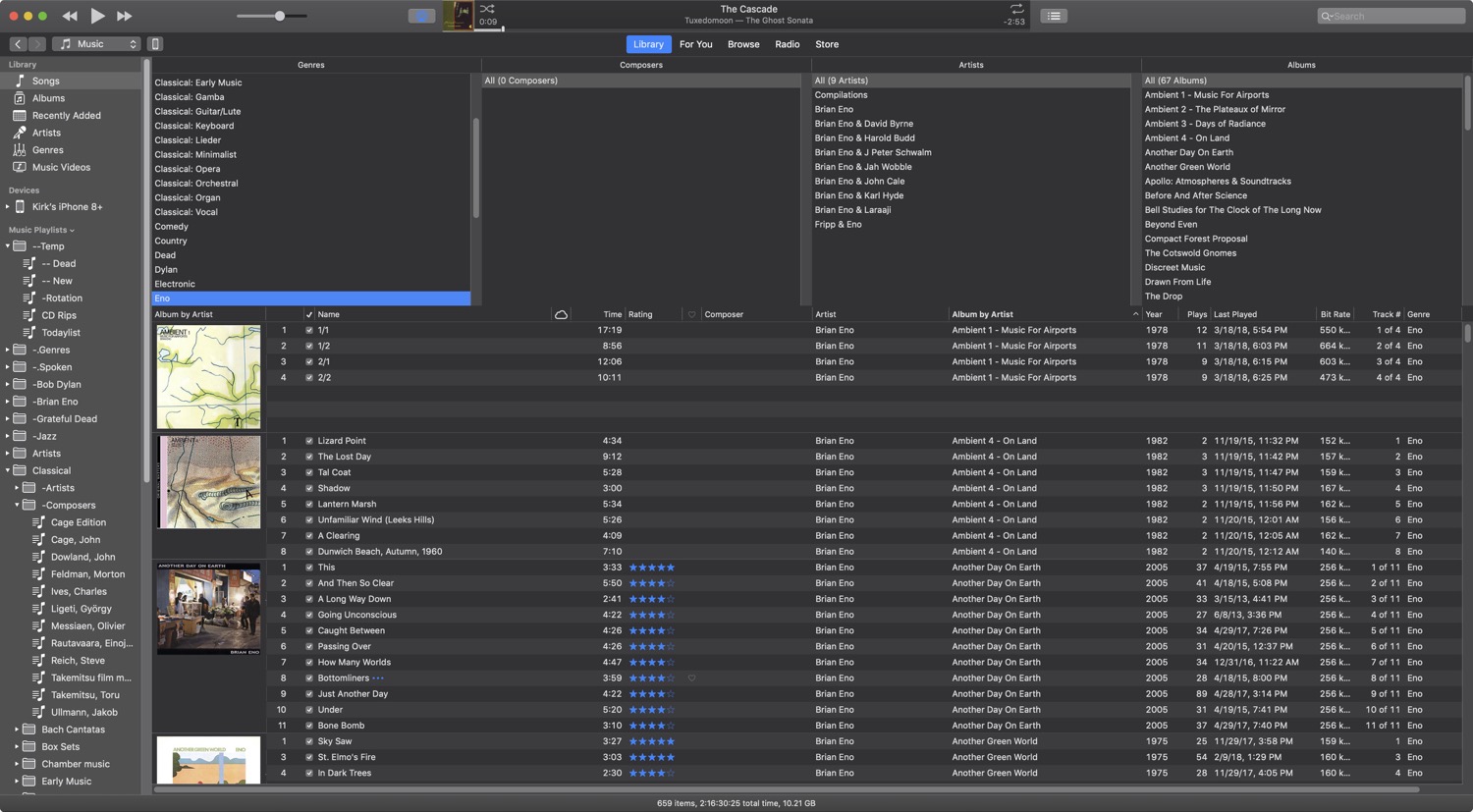Click the Play button
The width and height of the screenshot is (1473, 812).
click(97, 16)
